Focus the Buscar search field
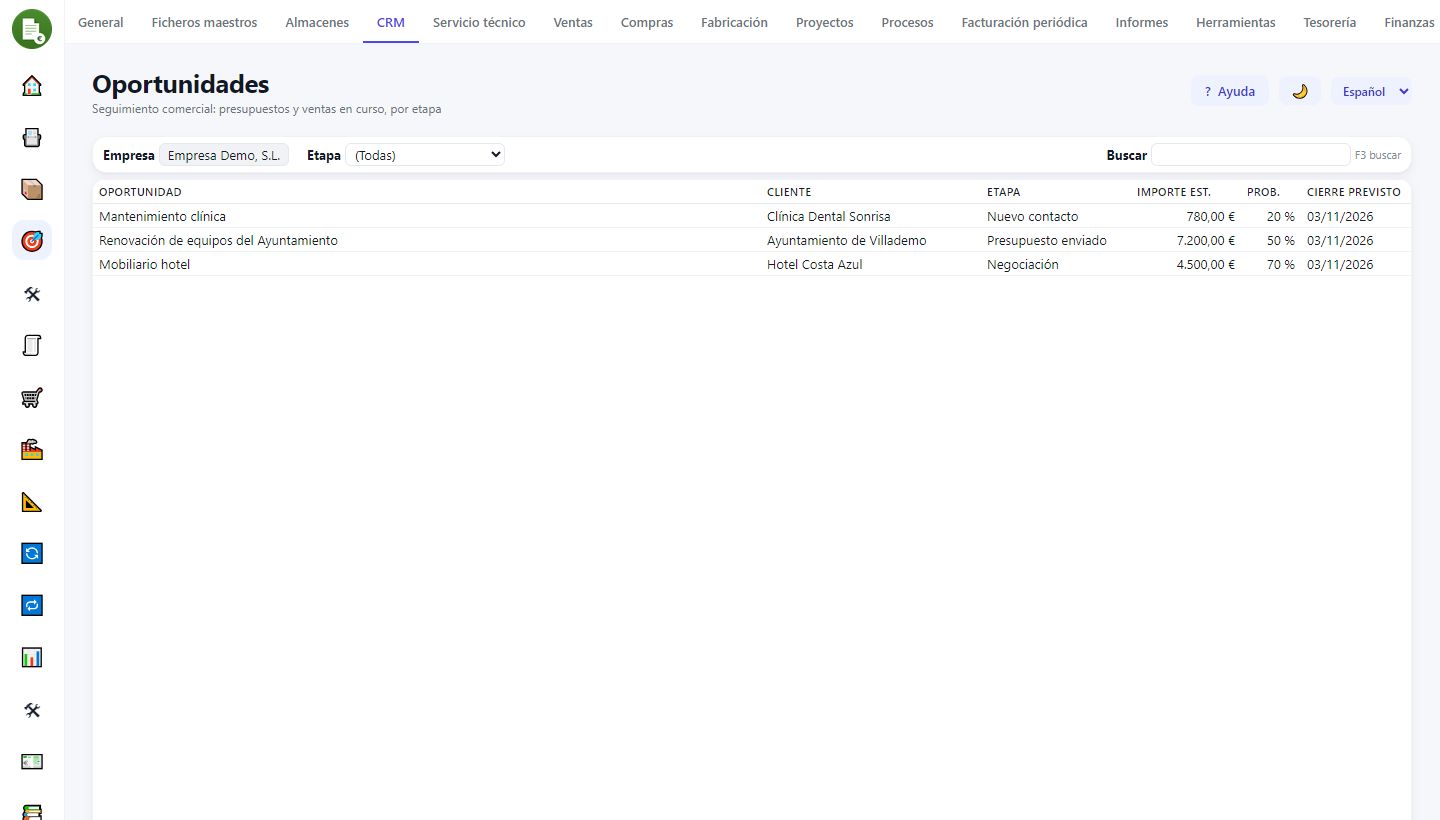Image resolution: width=1440 pixels, height=820 pixels. point(1251,155)
